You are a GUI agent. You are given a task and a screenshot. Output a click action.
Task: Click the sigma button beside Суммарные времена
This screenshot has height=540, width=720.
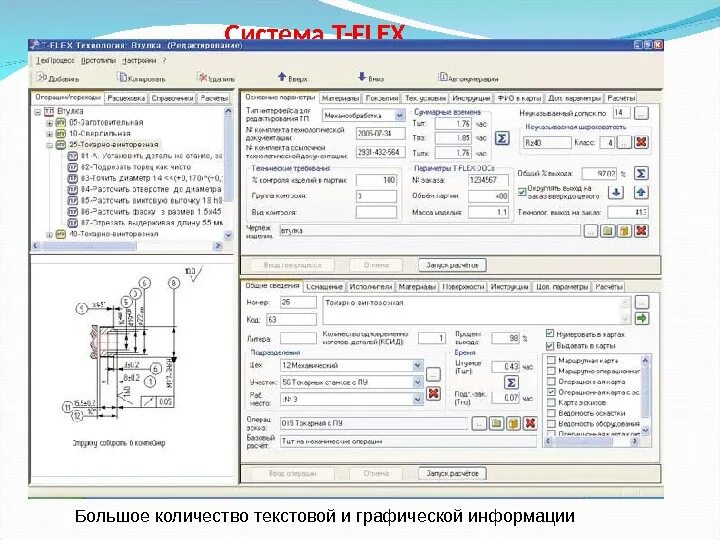pos(502,138)
